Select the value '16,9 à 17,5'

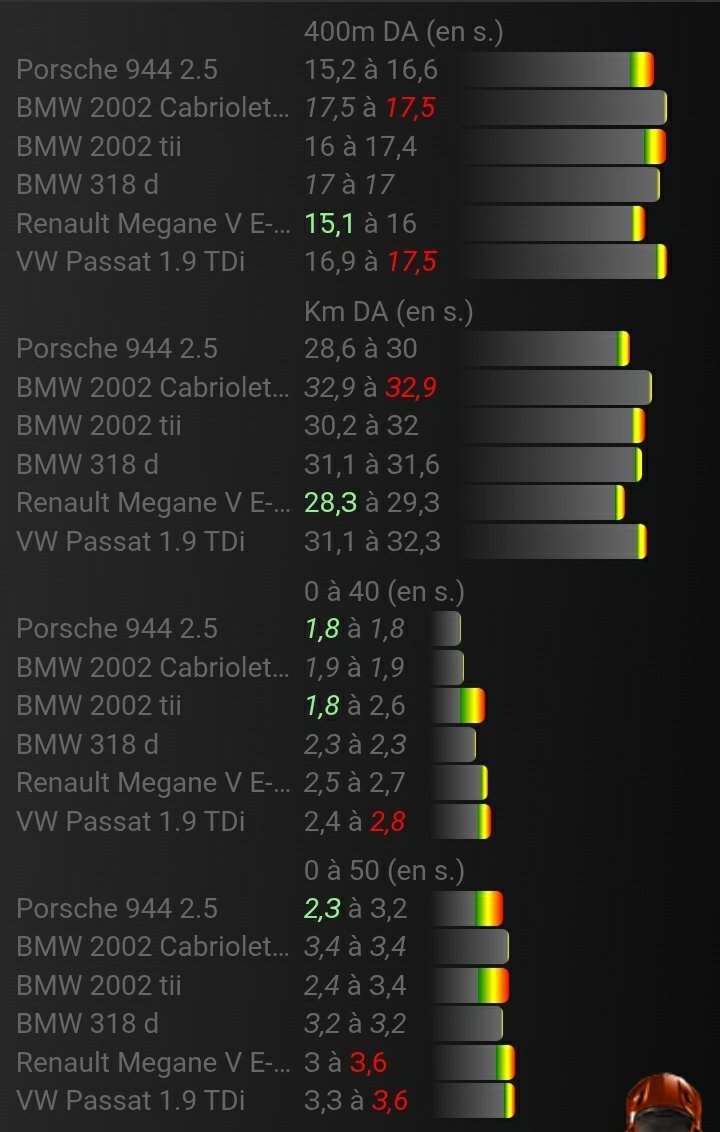coord(370,263)
